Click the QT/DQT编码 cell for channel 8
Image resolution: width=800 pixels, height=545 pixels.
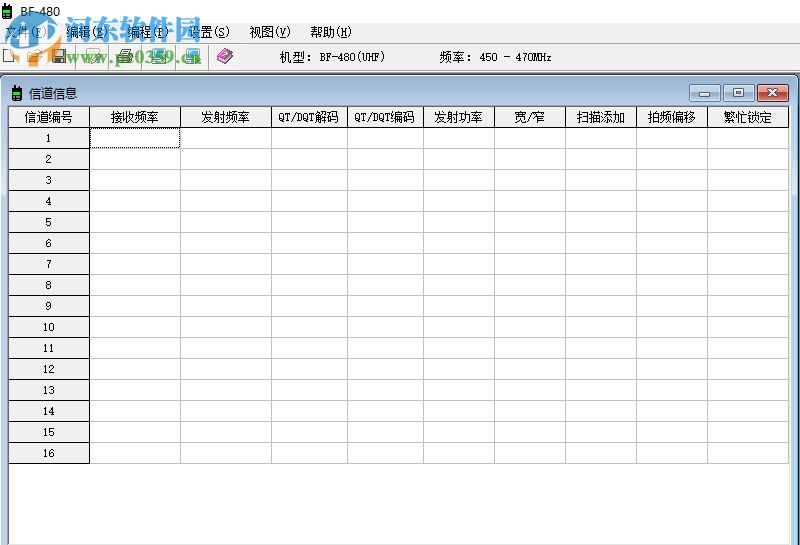(385, 285)
